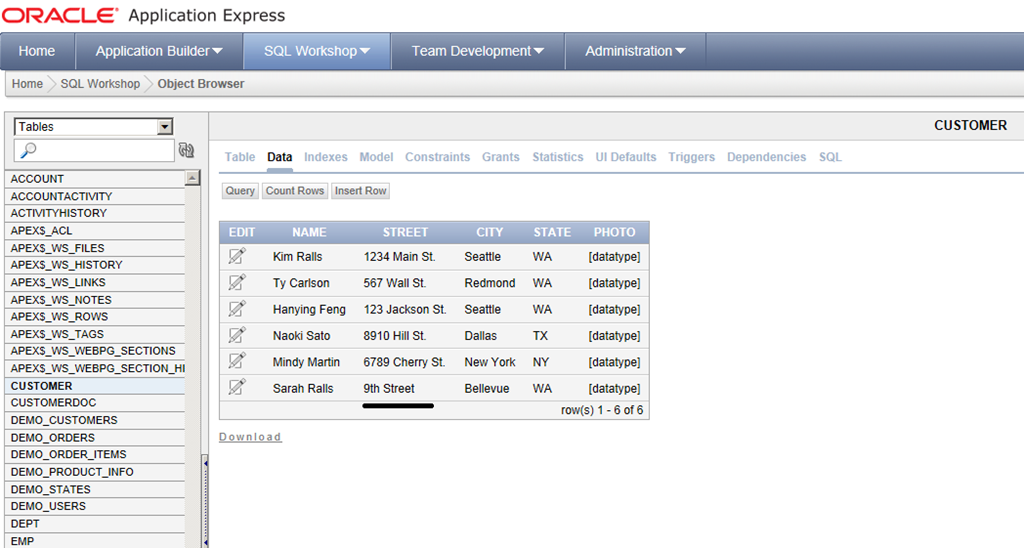Switch to the Constraints tab
This screenshot has height=548, width=1024.
438,157
